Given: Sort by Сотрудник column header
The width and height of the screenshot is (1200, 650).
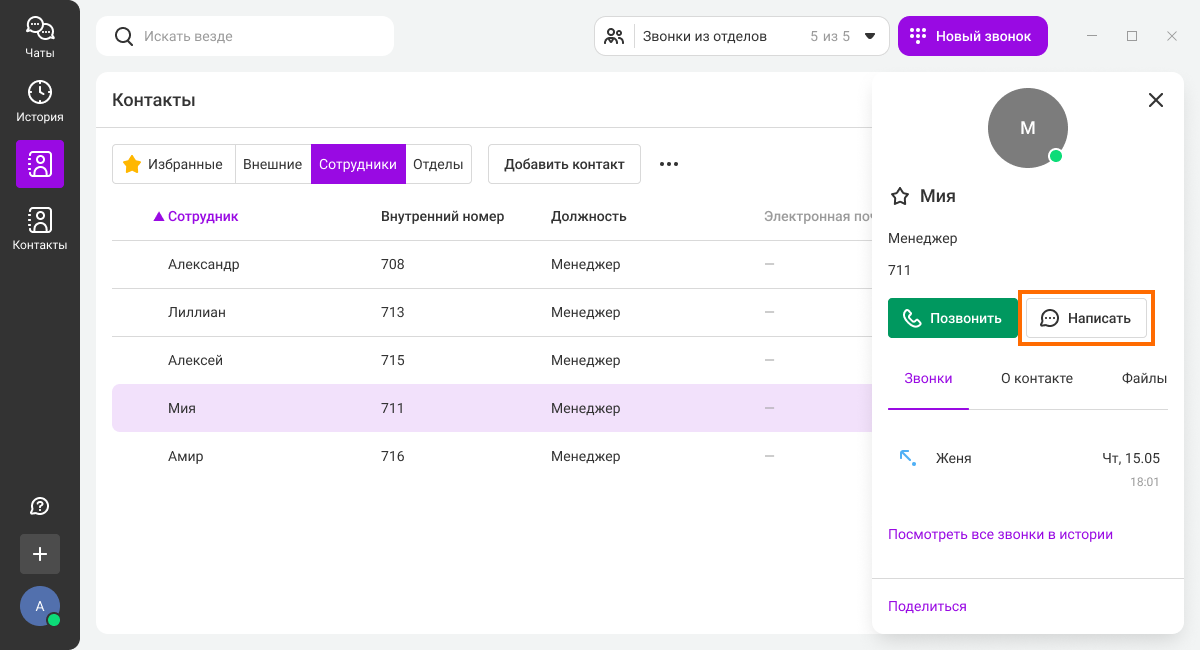Looking at the screenshot, I should pos(202,216).
